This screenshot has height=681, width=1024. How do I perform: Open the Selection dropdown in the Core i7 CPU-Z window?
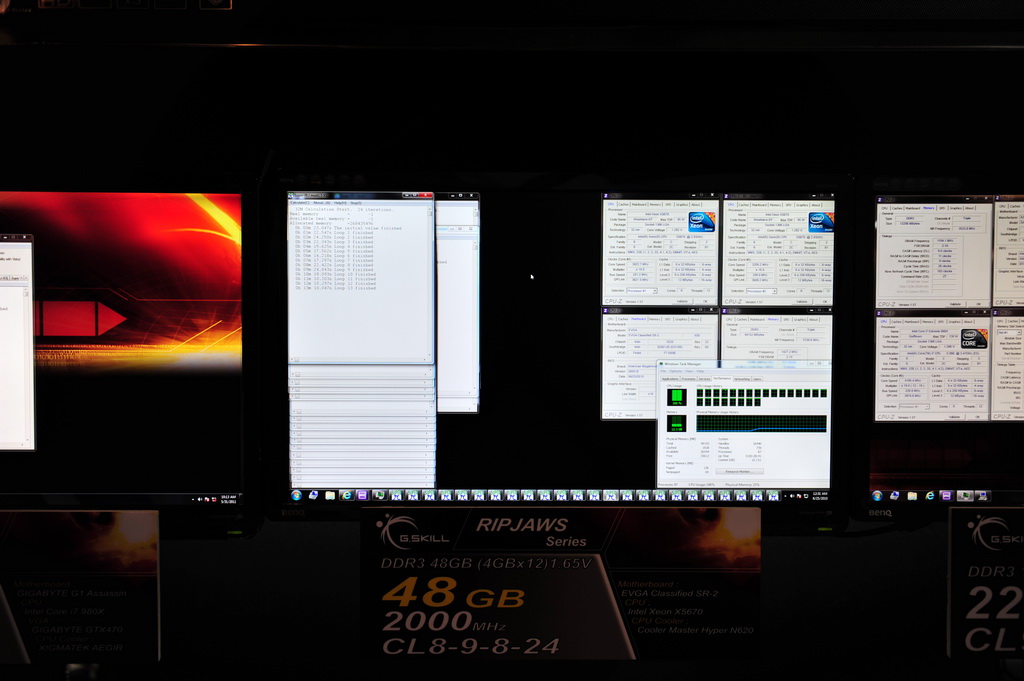(x=916, y=406)
